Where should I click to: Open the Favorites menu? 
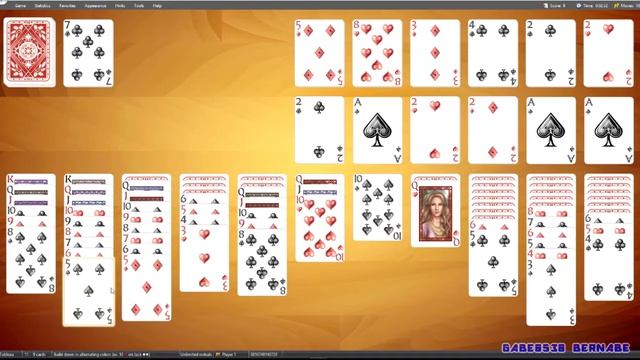pyautogui.click(x=67, y=6)
